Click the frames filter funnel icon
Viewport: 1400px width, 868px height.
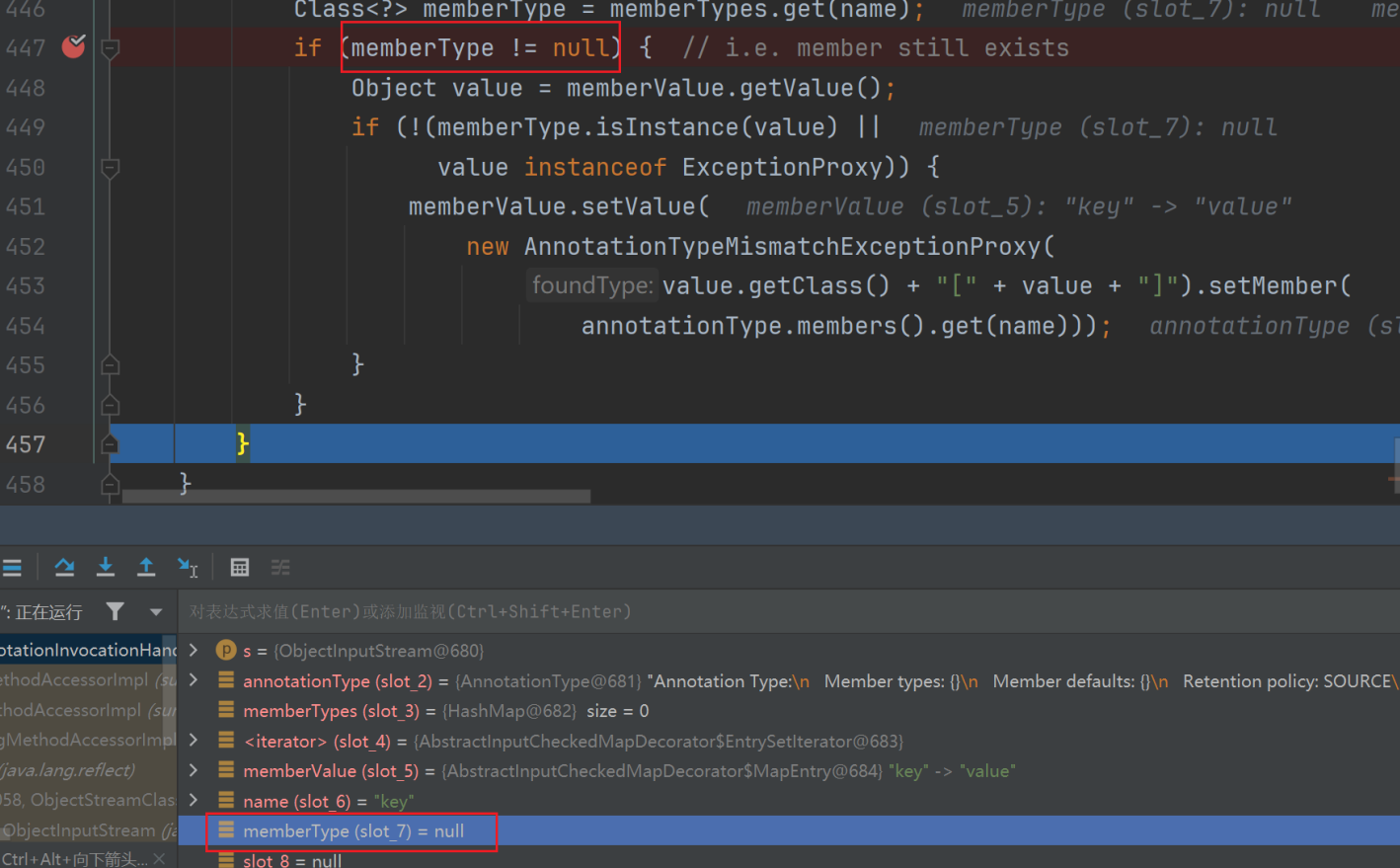tap(116, 611)
